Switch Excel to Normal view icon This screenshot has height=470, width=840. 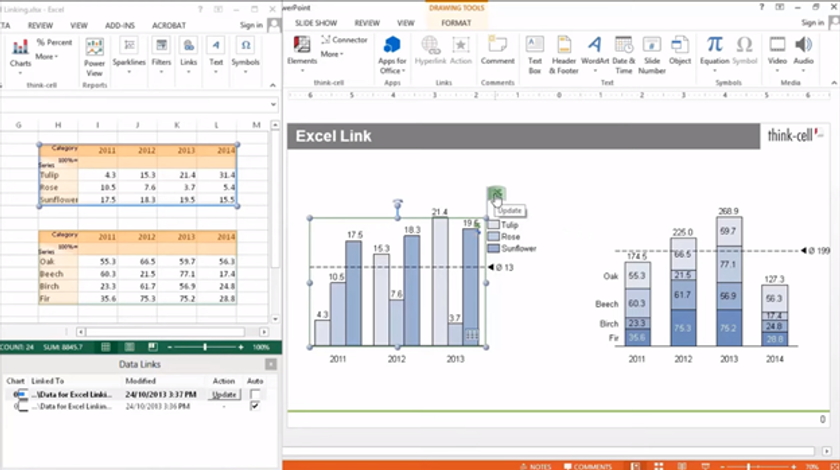(106, 347)
